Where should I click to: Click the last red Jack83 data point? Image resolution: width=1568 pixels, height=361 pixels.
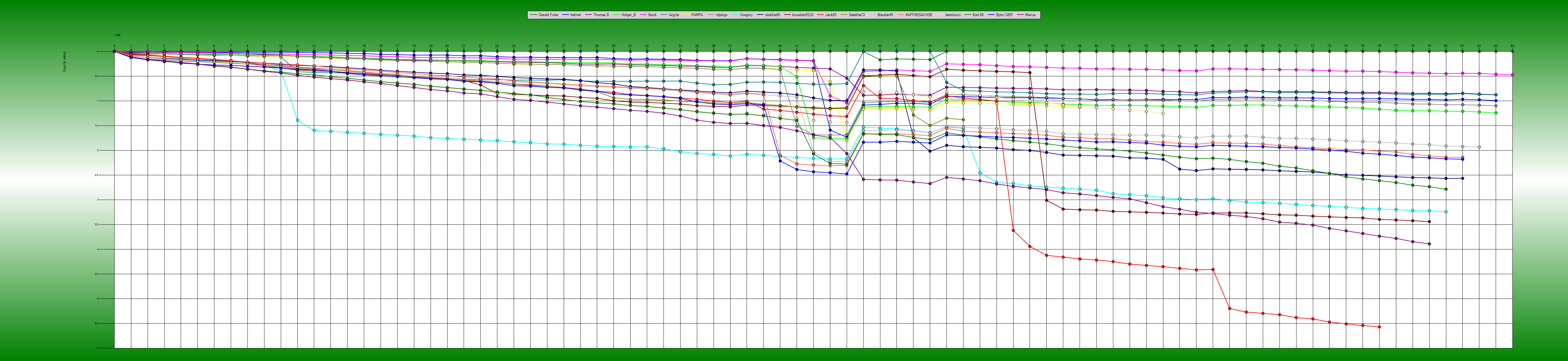tap(1379, 327)
